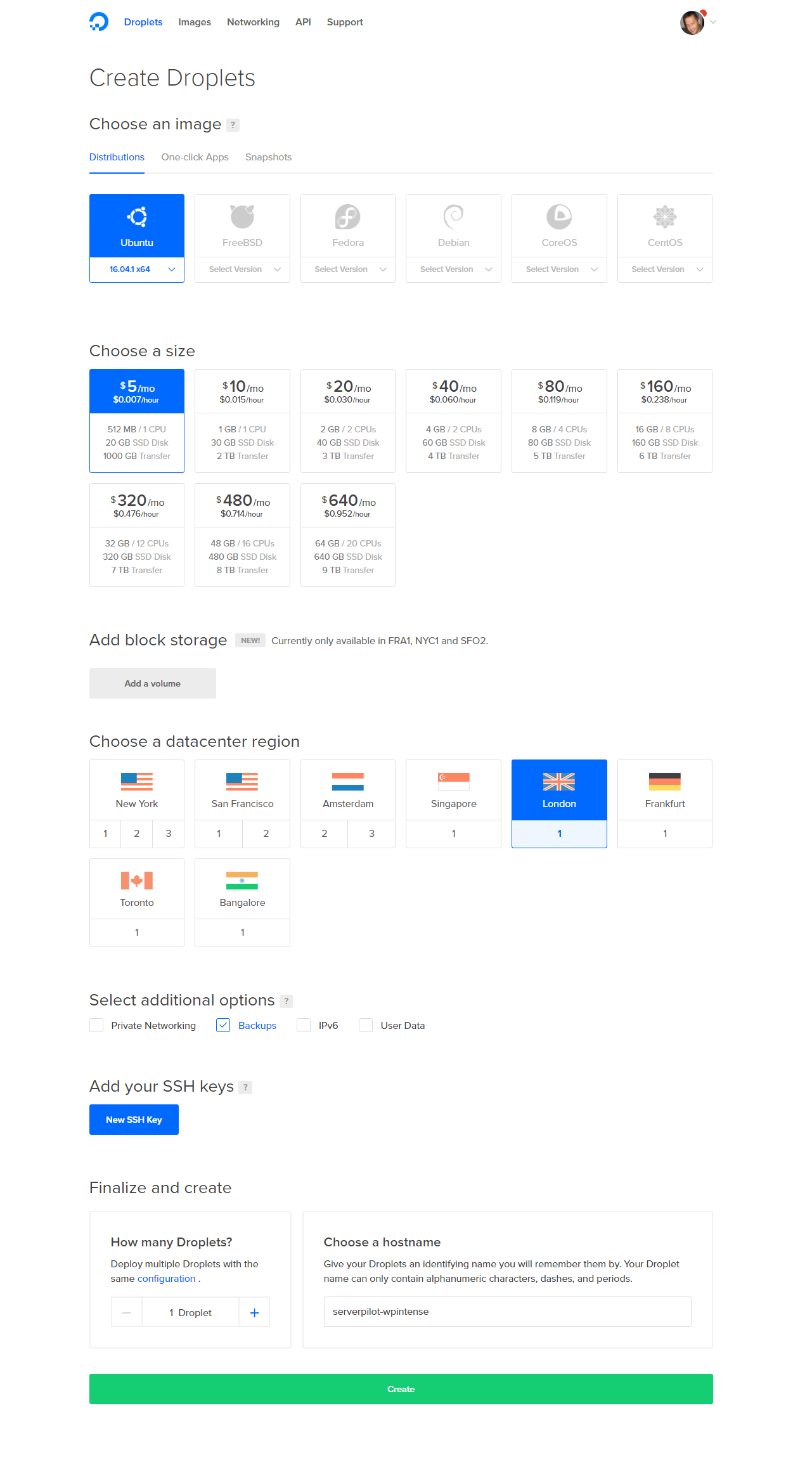Open CentOS Select Version dropdown
Viewport: 812px width, 1467px height.
[665, 269]
